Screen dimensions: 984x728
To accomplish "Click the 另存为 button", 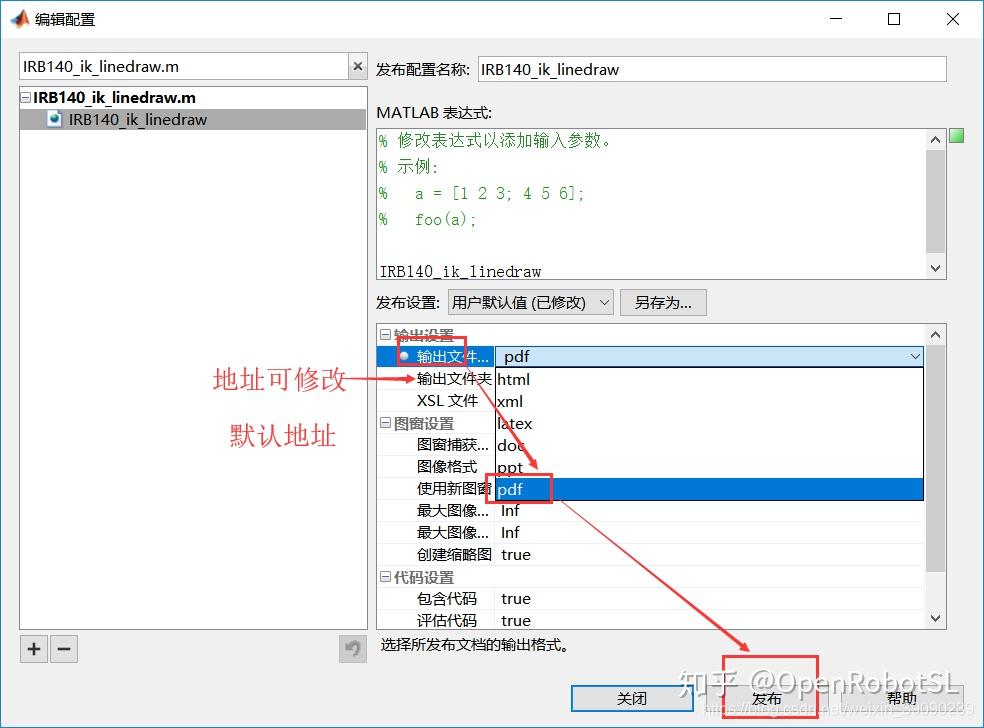I will pyautogui.click(x=663, y=302).
